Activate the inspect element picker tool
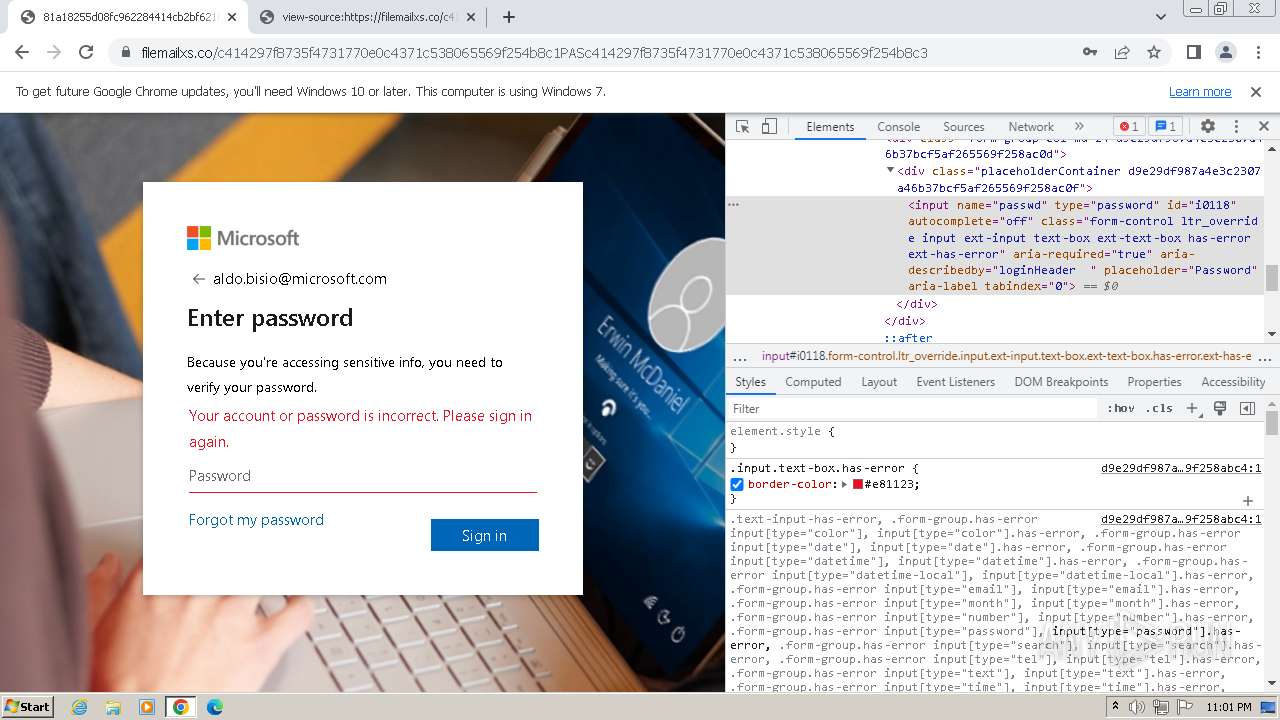 (x=742, y=127)
